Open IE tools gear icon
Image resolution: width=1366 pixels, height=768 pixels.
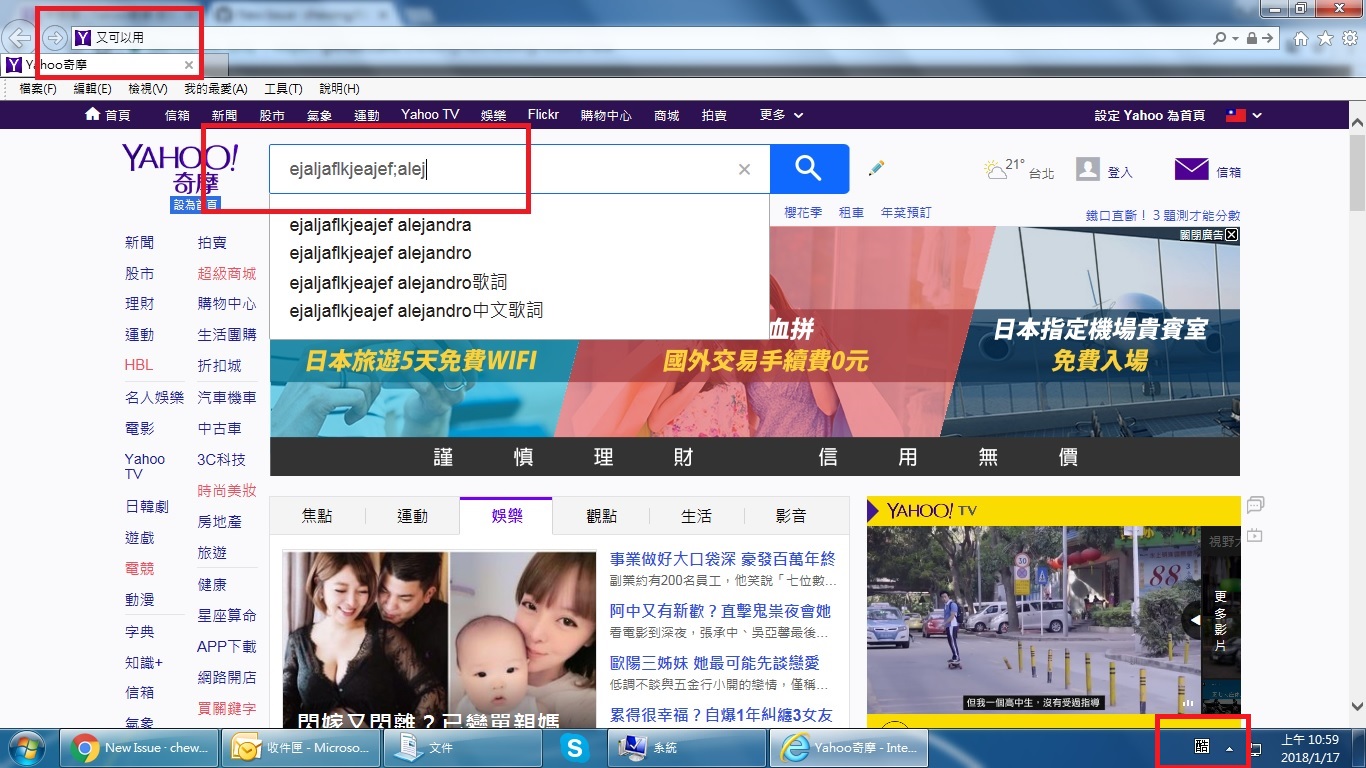1350,38
